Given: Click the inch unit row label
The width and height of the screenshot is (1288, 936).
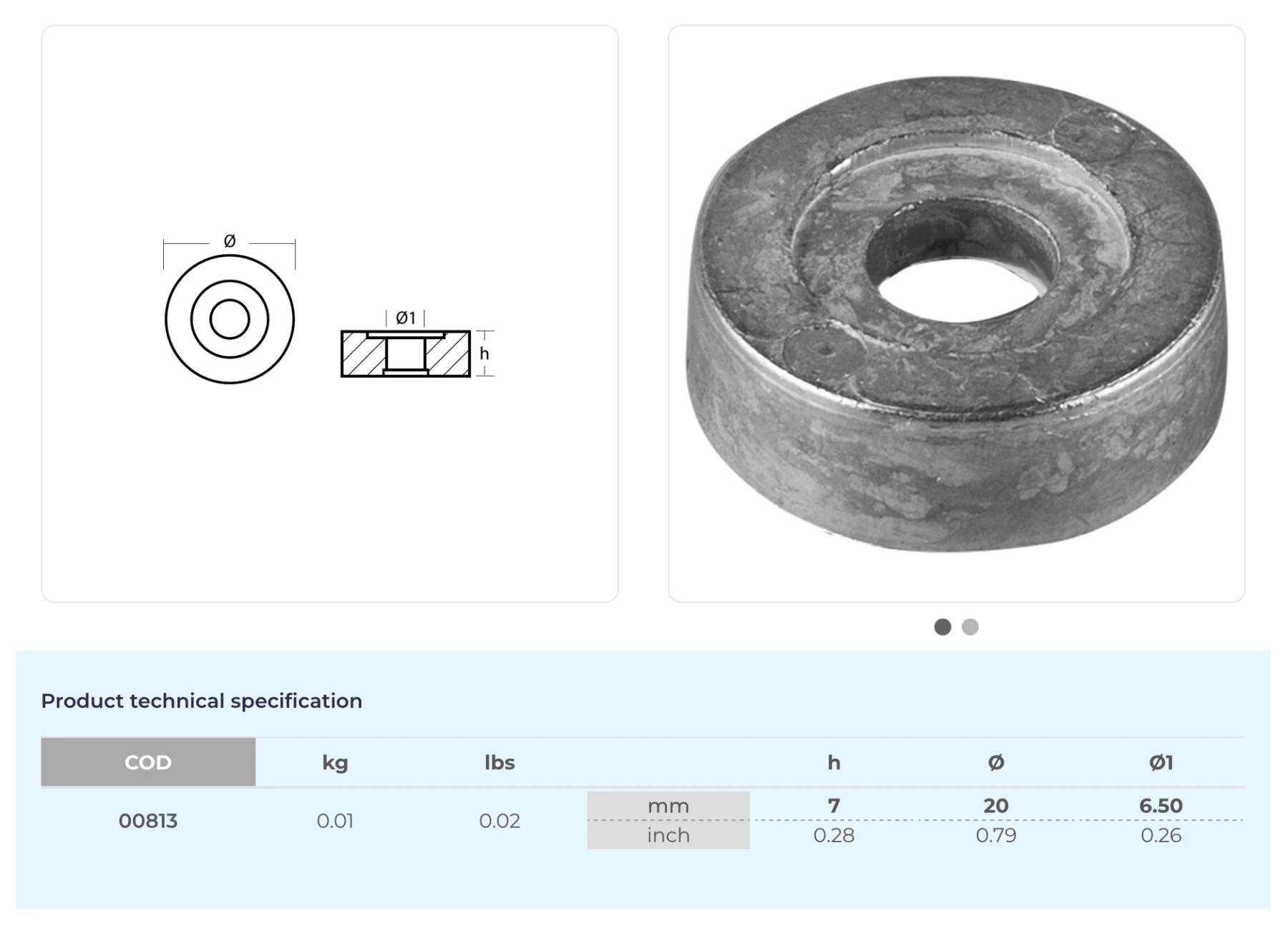Looking at the screenshot, I should pos(668,835).
